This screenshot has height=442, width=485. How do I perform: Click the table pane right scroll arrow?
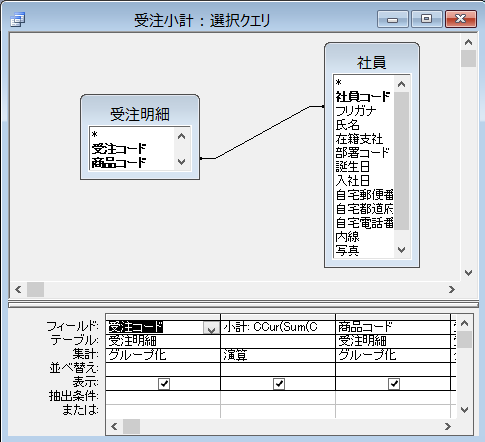(452, 289)
